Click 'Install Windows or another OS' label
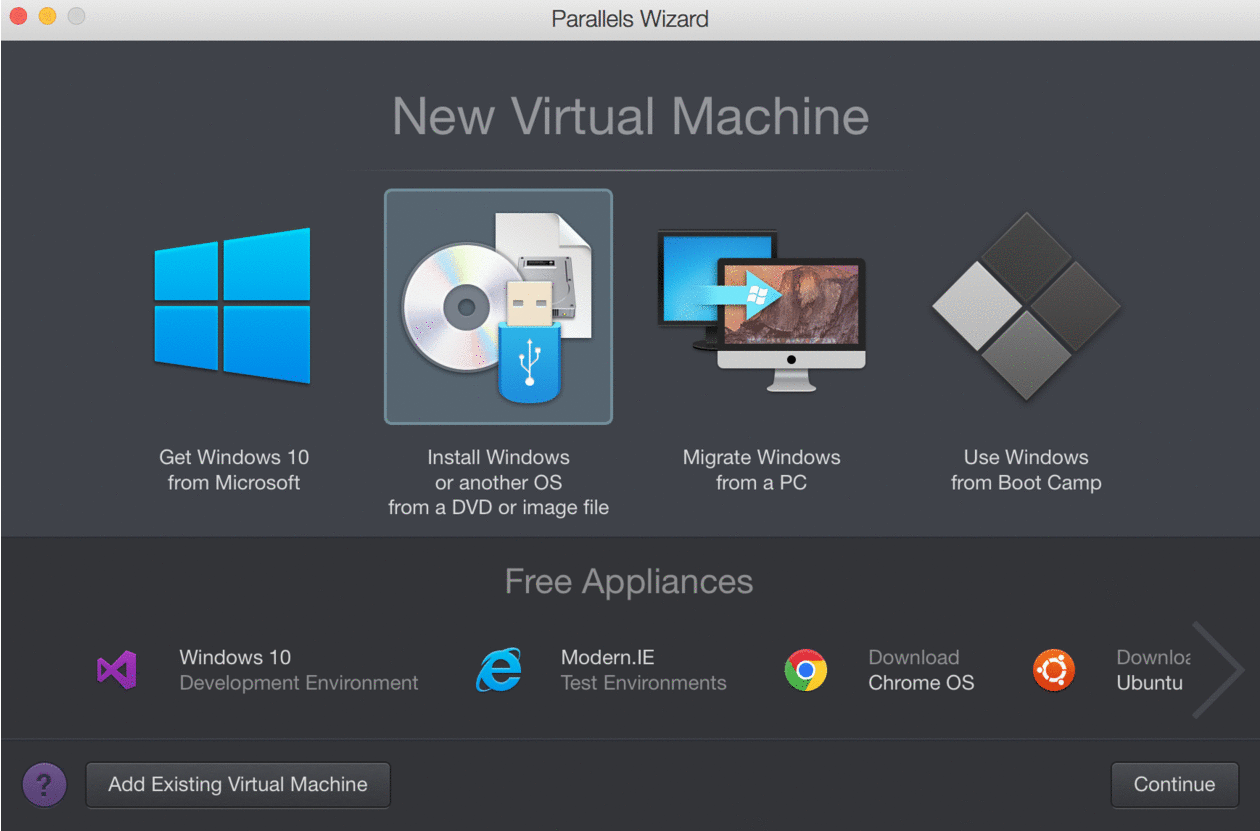 pos(498,482)
